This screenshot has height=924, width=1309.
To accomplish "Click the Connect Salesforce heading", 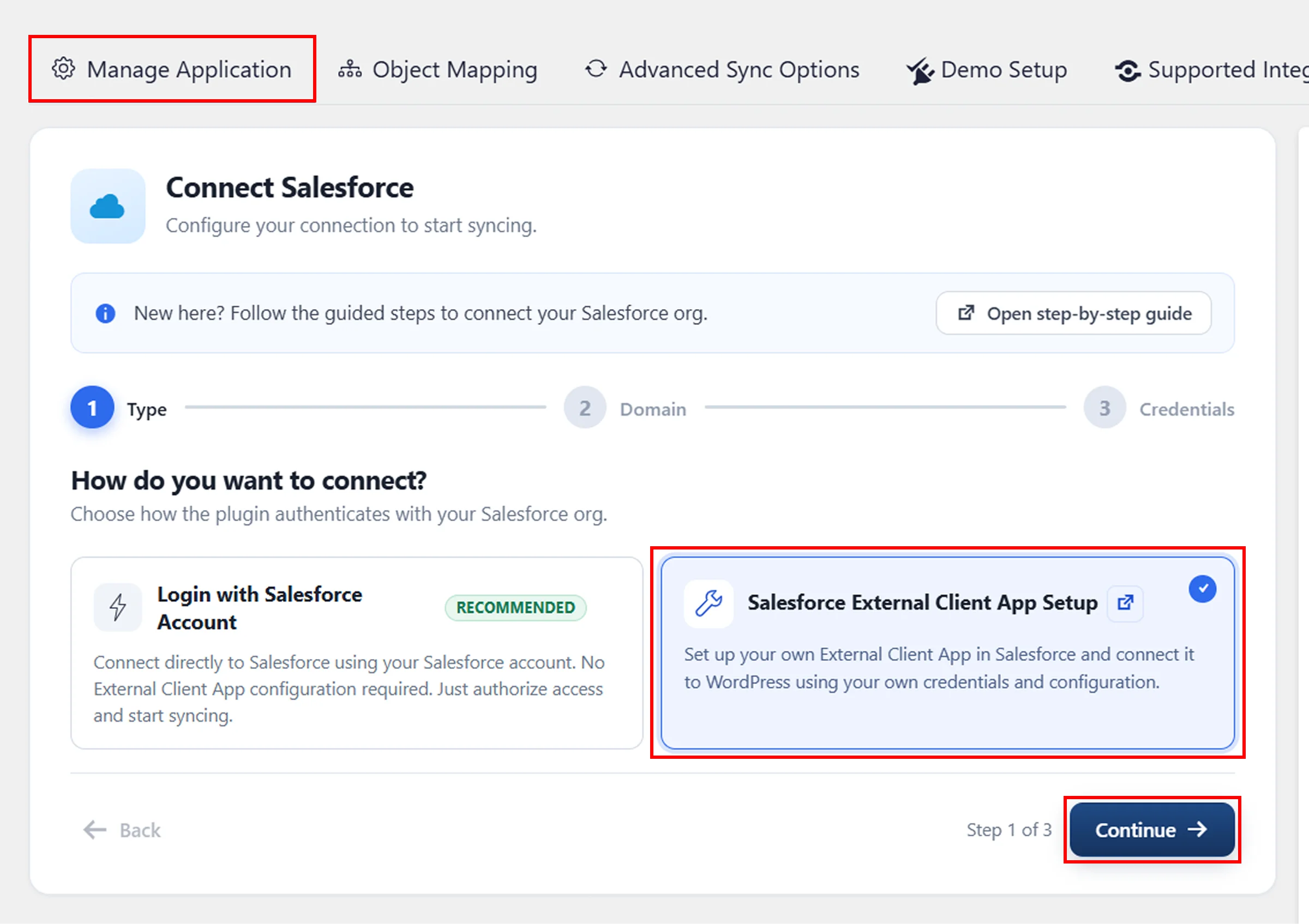I will click(x=290, y=188).
